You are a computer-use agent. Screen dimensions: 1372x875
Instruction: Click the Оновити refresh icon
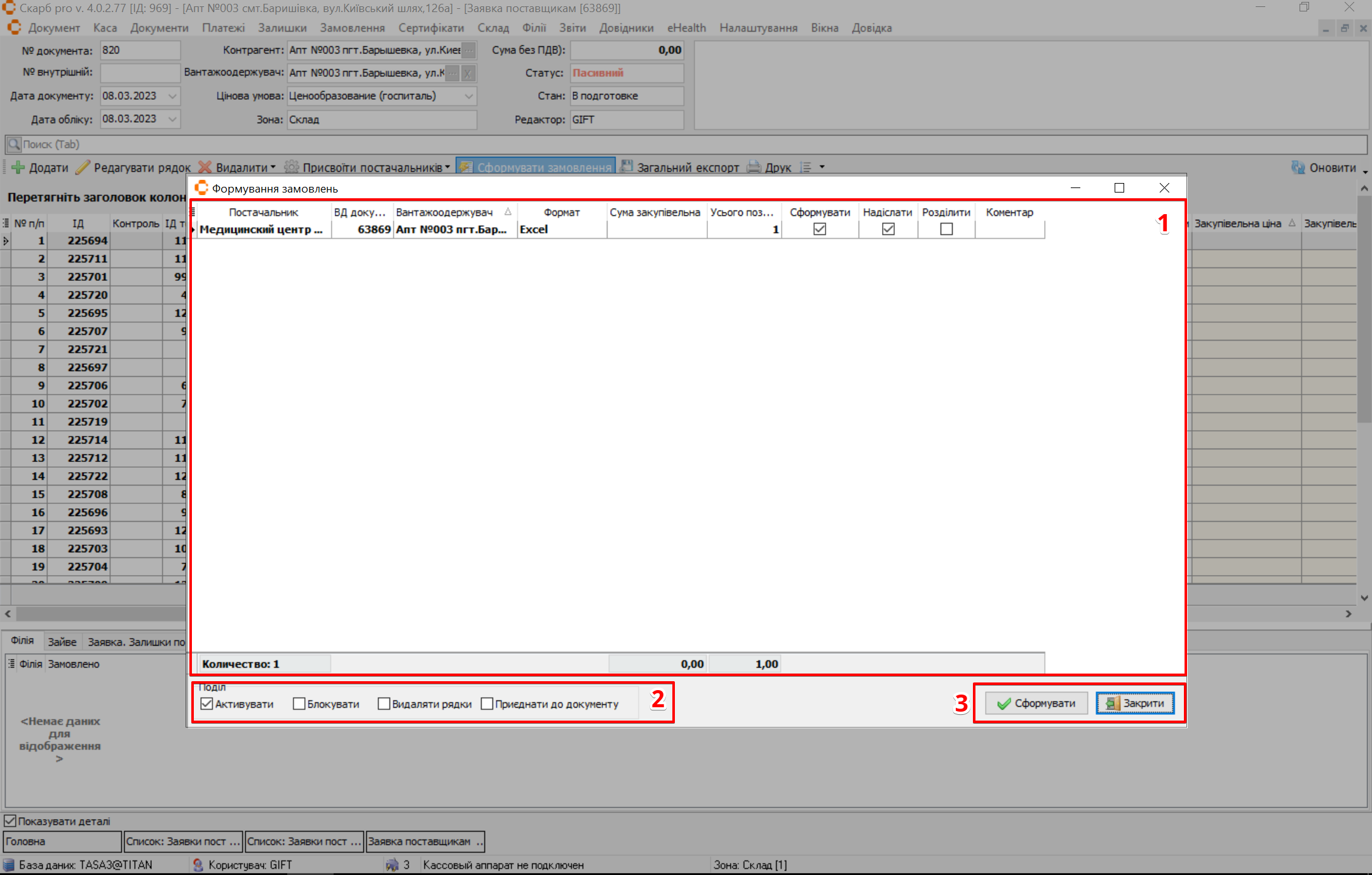pos(1298,168)
